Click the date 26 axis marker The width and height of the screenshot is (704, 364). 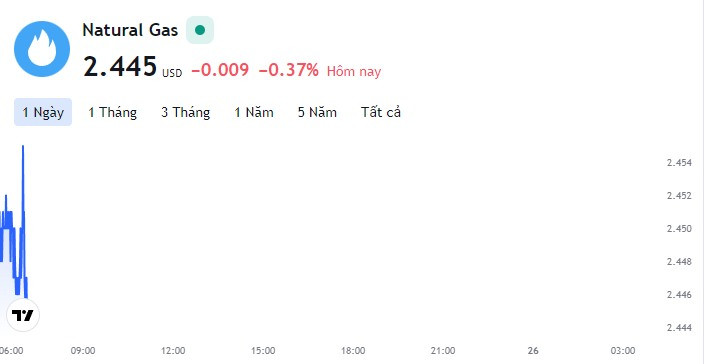pyautogui.click(x=533, y=351)
